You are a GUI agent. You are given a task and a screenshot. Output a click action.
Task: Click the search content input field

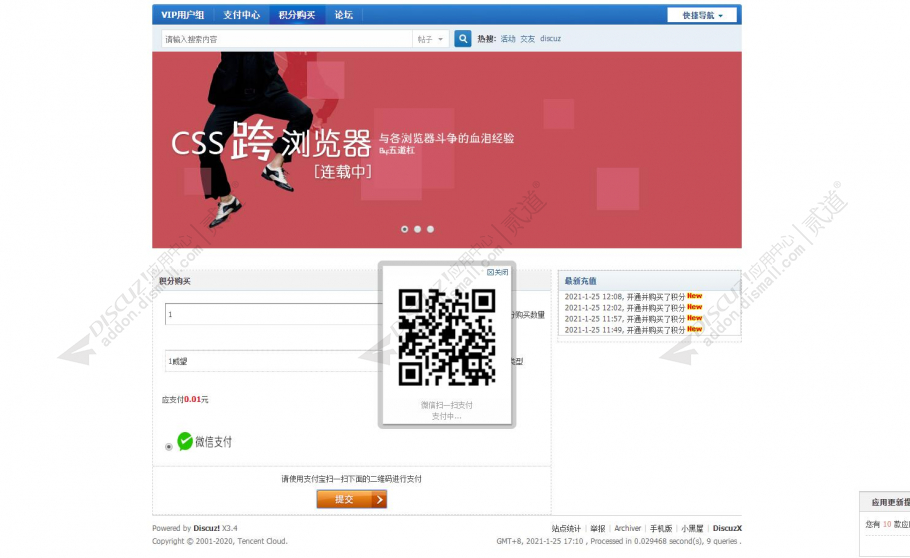pyautogui.click(x=287, y=39)
